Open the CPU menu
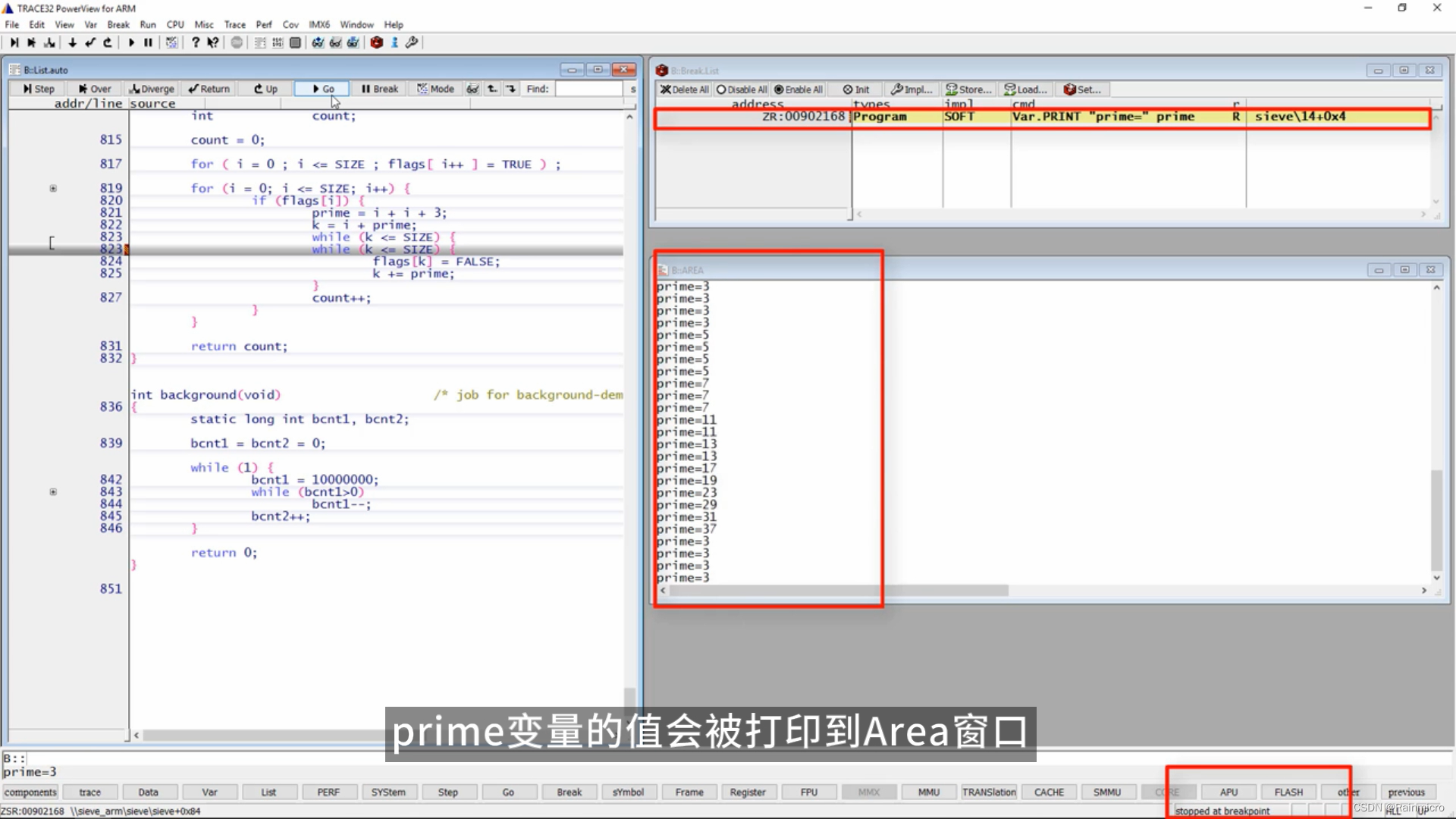Image resolution: width=1456 pixels, height=819 pixels. click(x=175, y=24)
